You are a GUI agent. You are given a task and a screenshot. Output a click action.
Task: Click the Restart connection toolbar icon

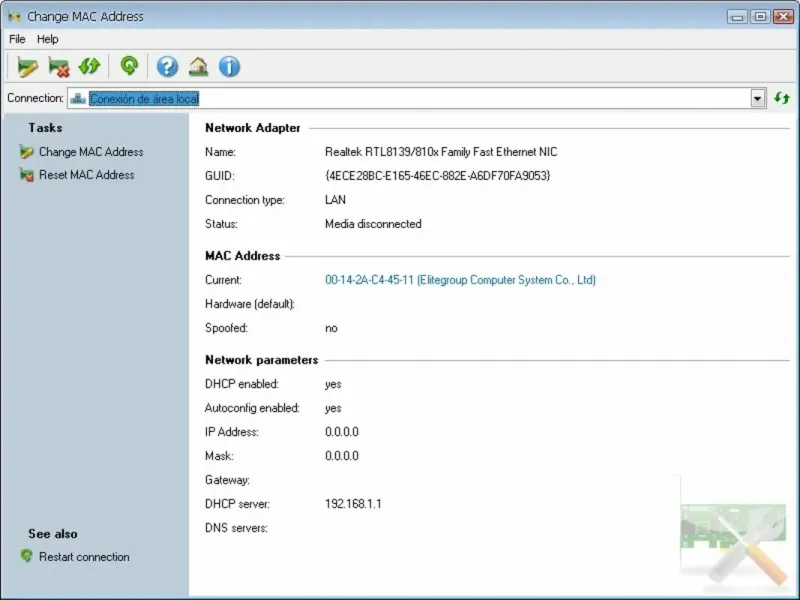tap(129, 66)
